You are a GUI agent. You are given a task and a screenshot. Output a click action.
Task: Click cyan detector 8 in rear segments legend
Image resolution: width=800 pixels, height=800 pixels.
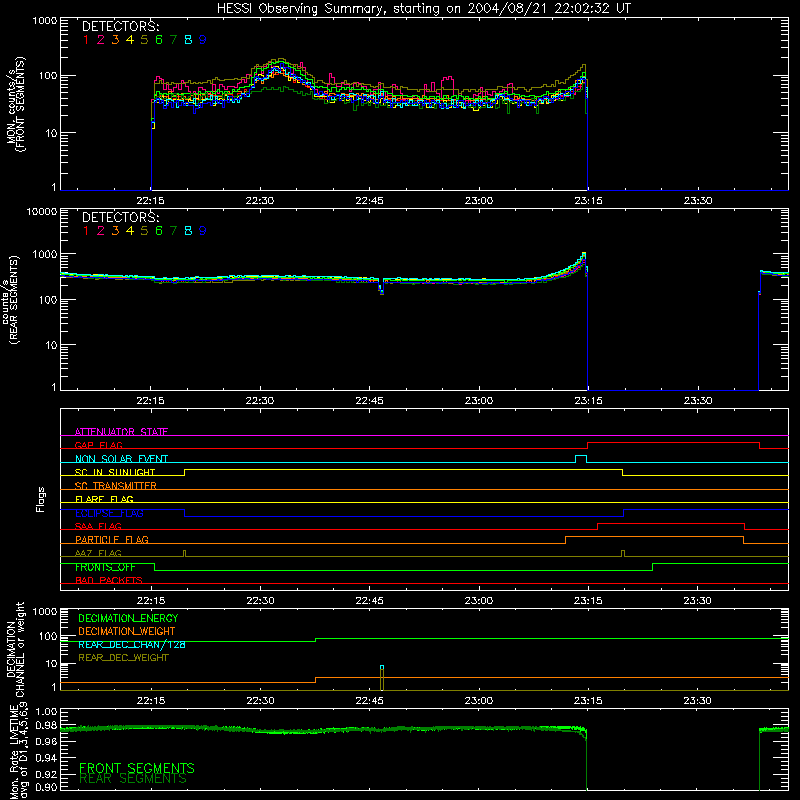click(188, 231)
